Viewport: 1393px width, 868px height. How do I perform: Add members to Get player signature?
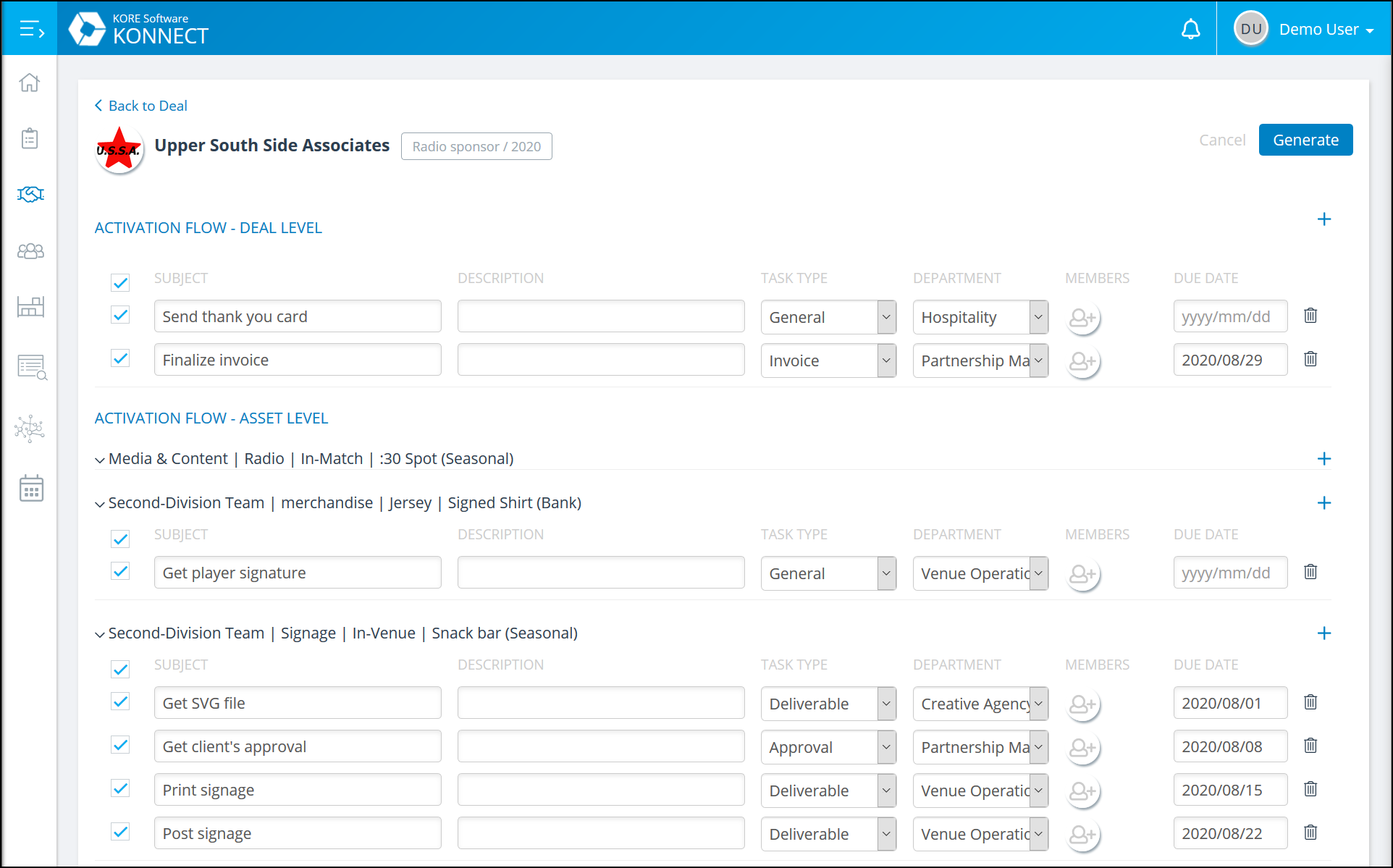point(1083,573)
